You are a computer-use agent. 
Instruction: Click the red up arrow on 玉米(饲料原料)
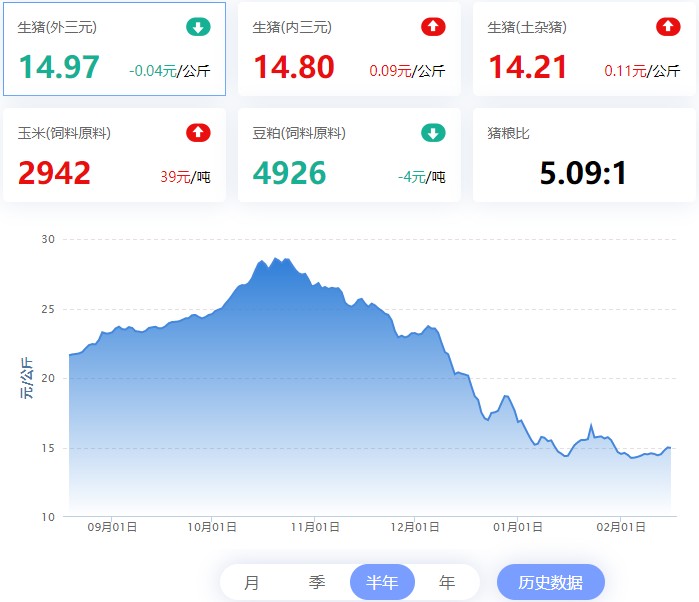(198, 133)
